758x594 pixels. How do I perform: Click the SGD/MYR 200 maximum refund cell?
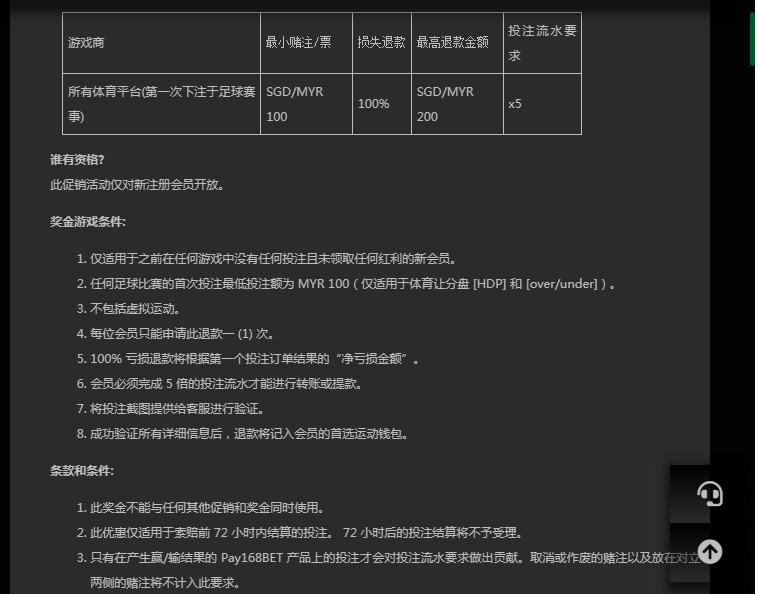[445, 104]
